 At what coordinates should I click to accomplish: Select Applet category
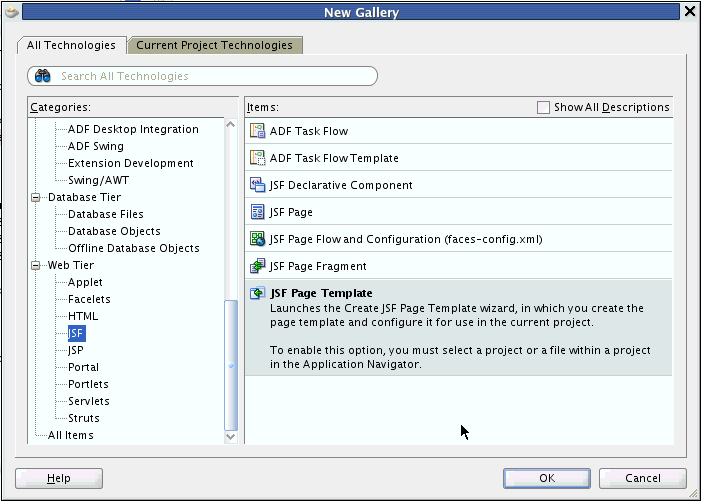85,282
